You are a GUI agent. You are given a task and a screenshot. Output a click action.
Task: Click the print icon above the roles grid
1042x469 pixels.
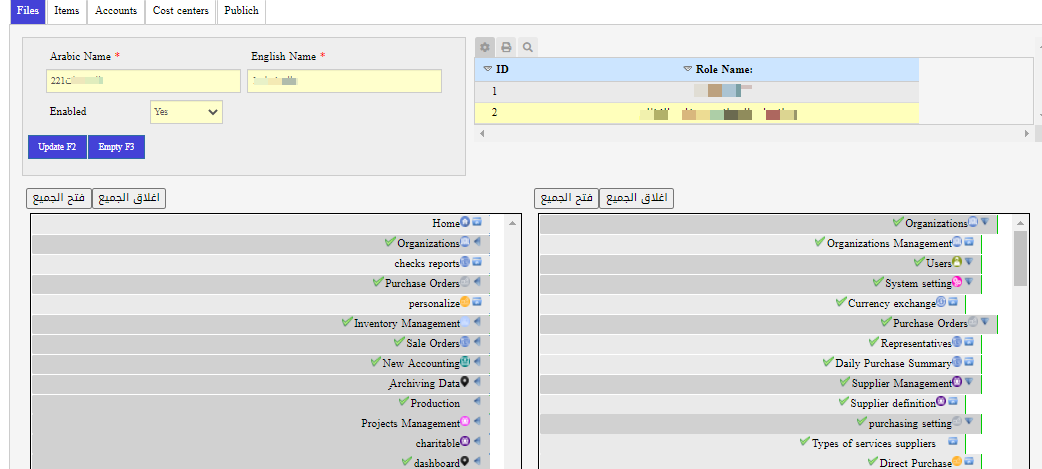tap(506, 47)
